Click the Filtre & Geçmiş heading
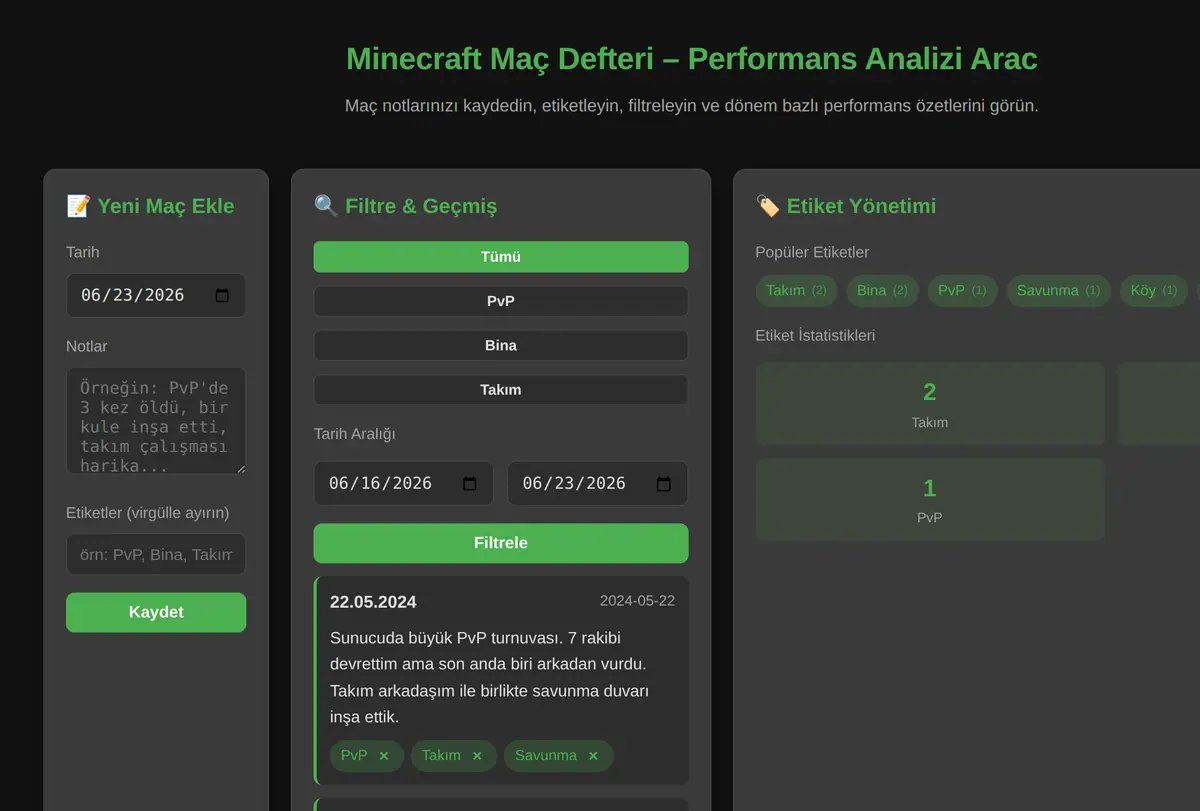The width and height of the screenshot is (1200, 811). coord(405,206)
